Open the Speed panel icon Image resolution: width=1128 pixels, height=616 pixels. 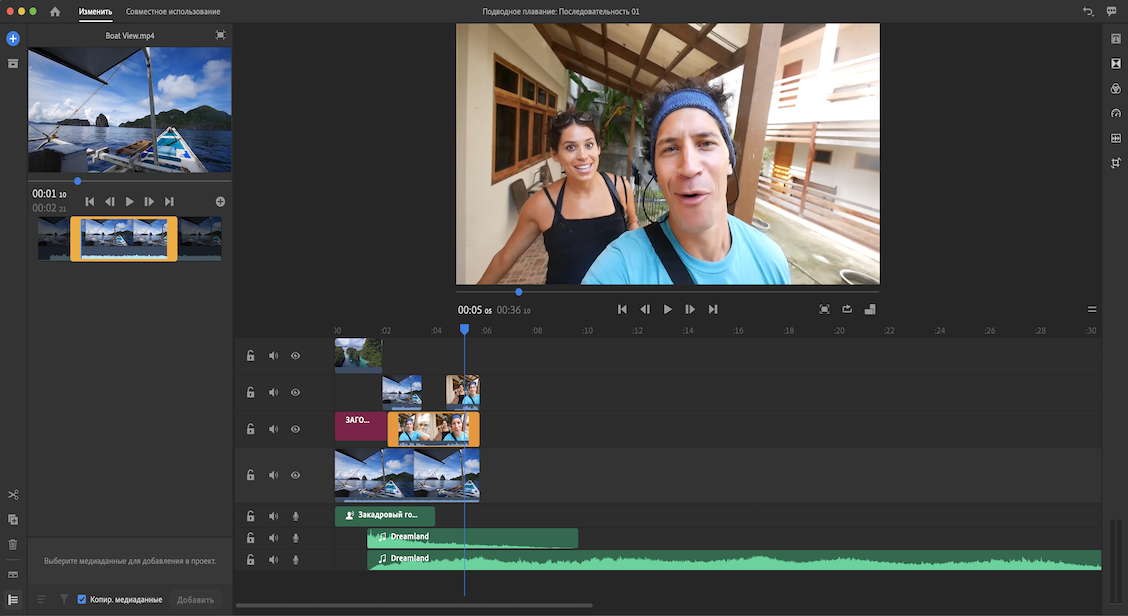coord(1116,113)
